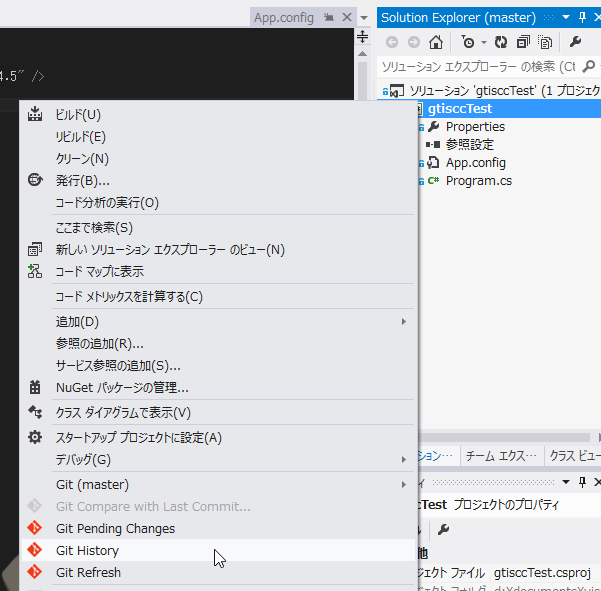Image resolution: width=601 pixels, height=591 pixels.
Task: Toggle auto-hide pin on Properties panel
Action: click(582, 482)
